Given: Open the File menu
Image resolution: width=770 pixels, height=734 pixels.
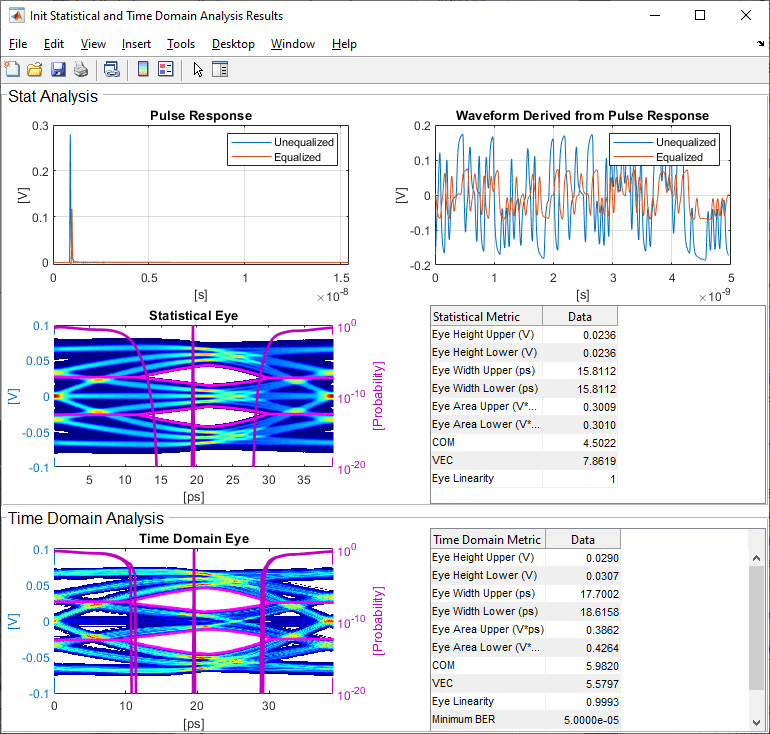Looking at the screenshot, I should point(18,44).
